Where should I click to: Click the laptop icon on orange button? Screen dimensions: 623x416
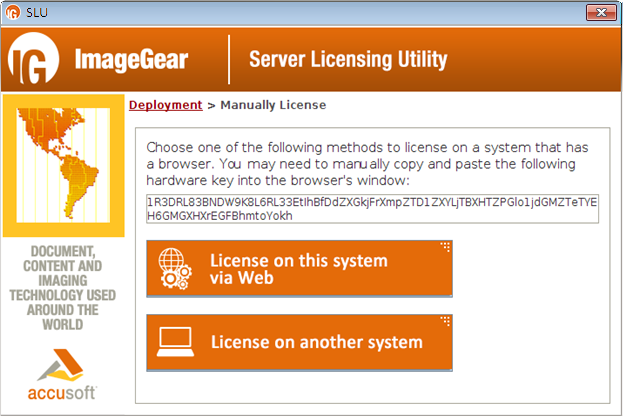click(x=175, y=342)
